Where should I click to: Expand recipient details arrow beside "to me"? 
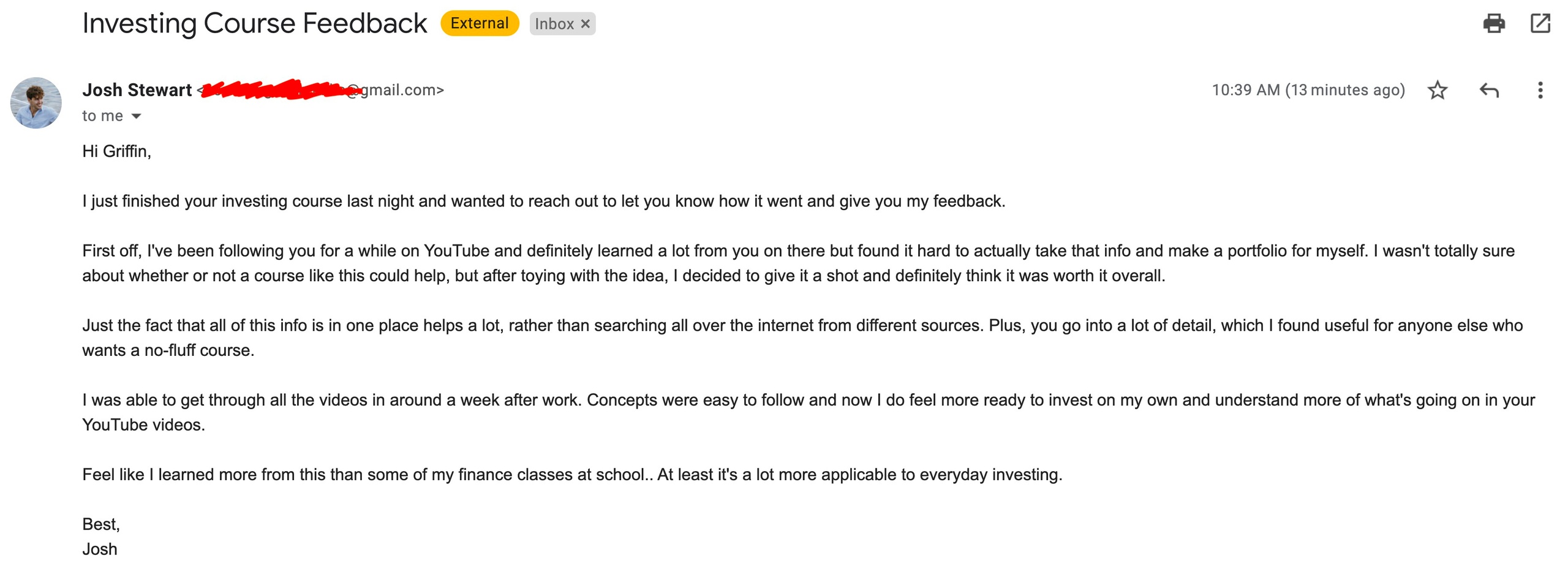pyautogui.click(x=137, y=116)
